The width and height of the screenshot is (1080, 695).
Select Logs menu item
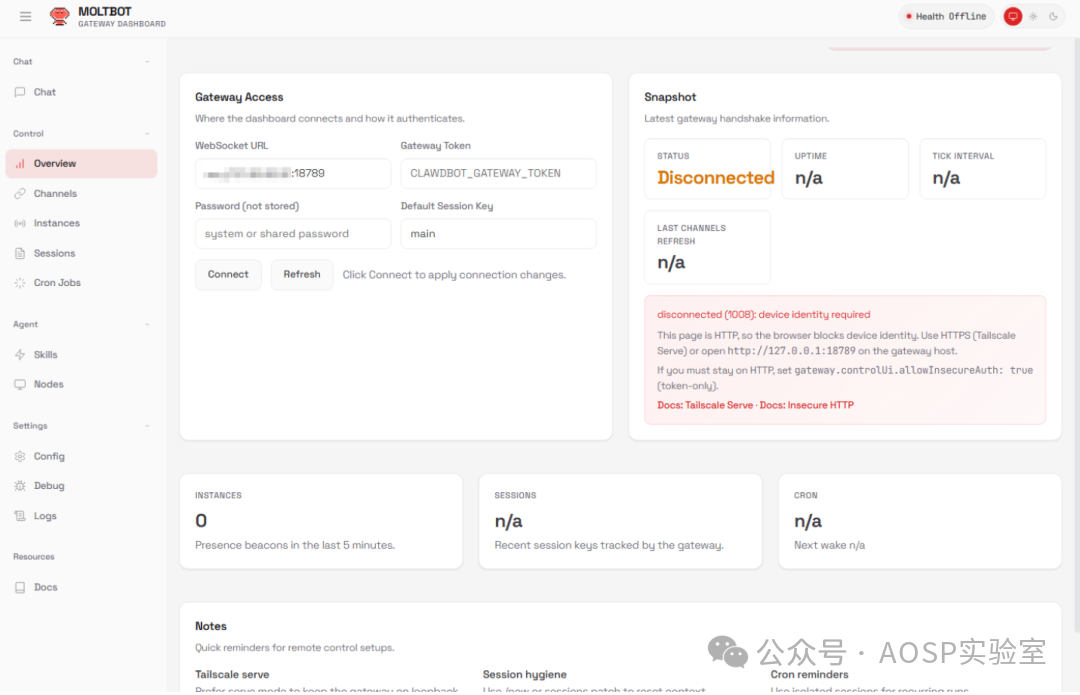tap(45, 516)
